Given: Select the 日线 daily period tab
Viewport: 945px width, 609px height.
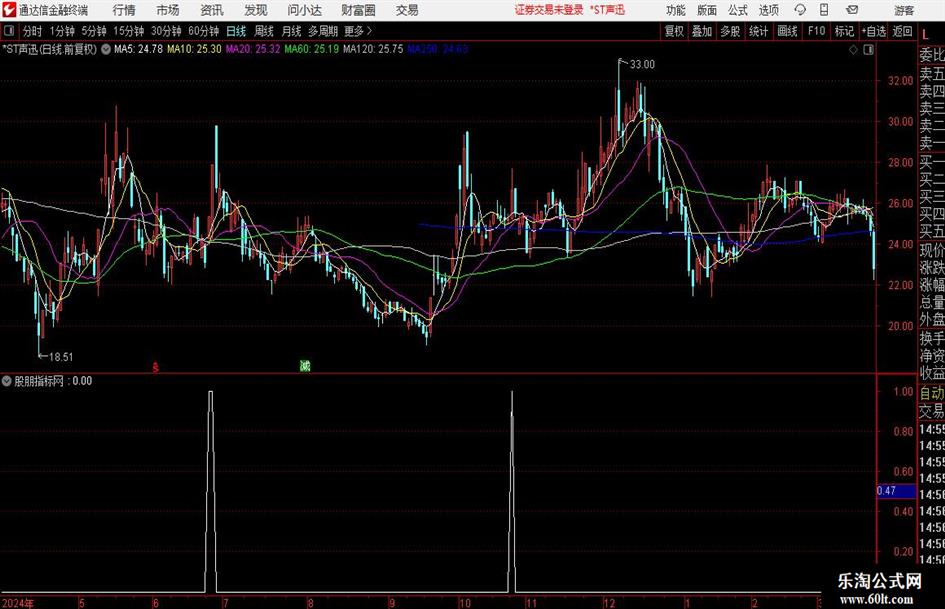Looking at the screenshot, I should tap(236, 31).
